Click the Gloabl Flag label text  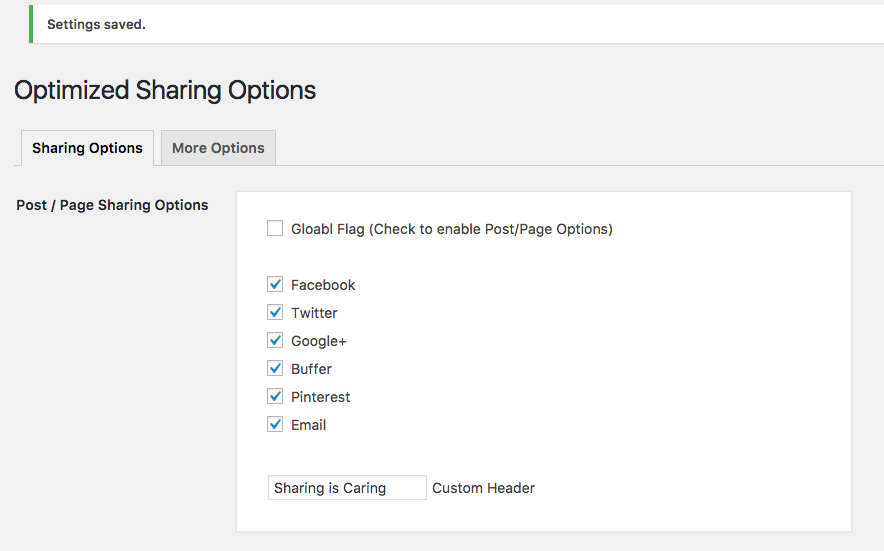[x=452, y=230]
